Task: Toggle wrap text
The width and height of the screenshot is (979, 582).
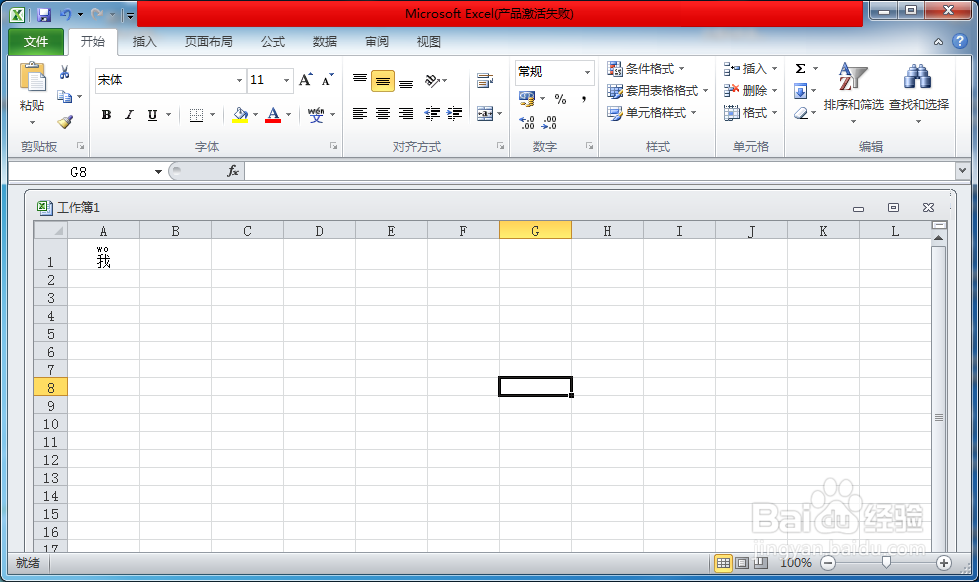Action: 485,81
